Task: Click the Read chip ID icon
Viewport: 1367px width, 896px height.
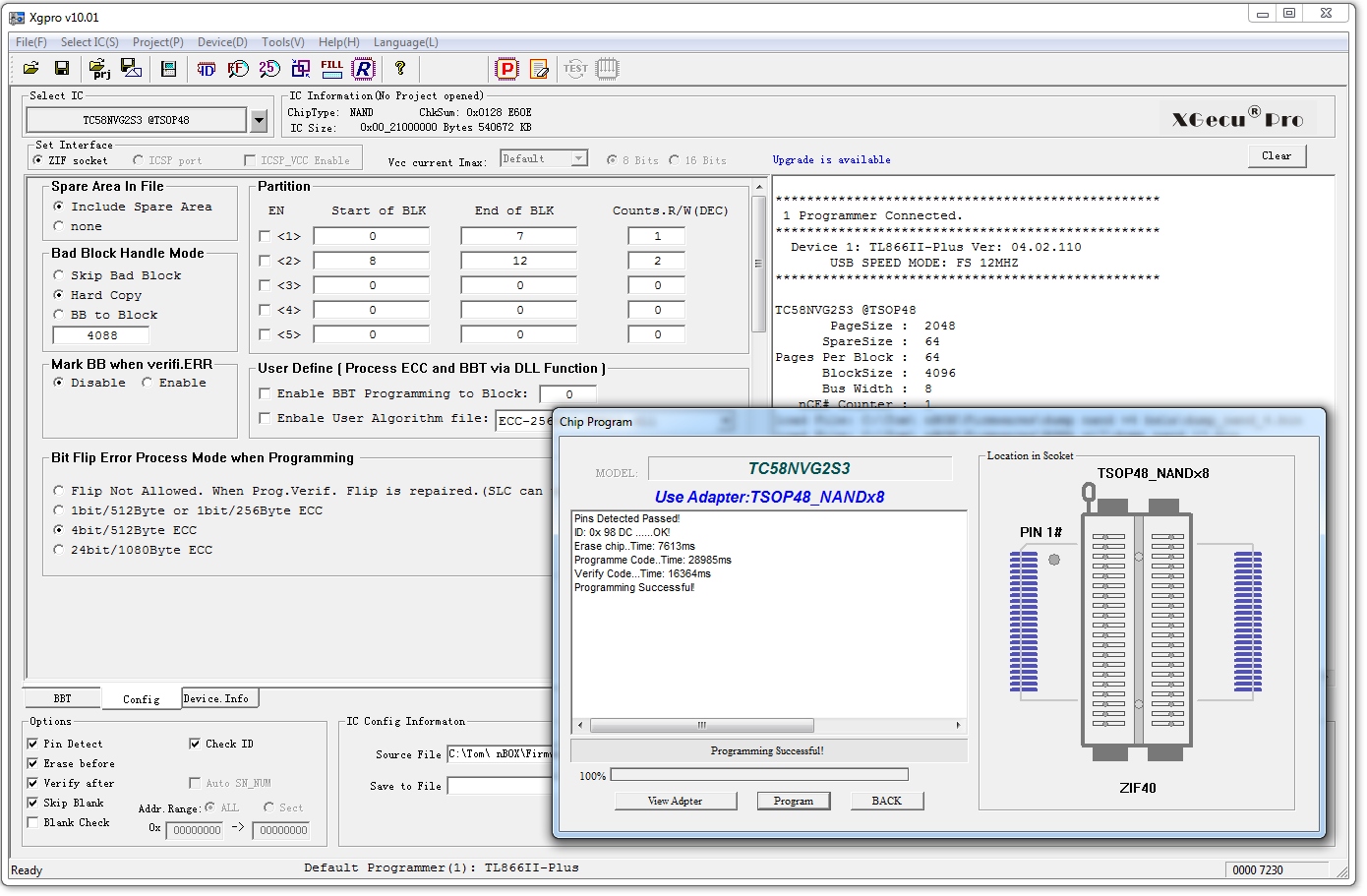Action: pos(206,69)
